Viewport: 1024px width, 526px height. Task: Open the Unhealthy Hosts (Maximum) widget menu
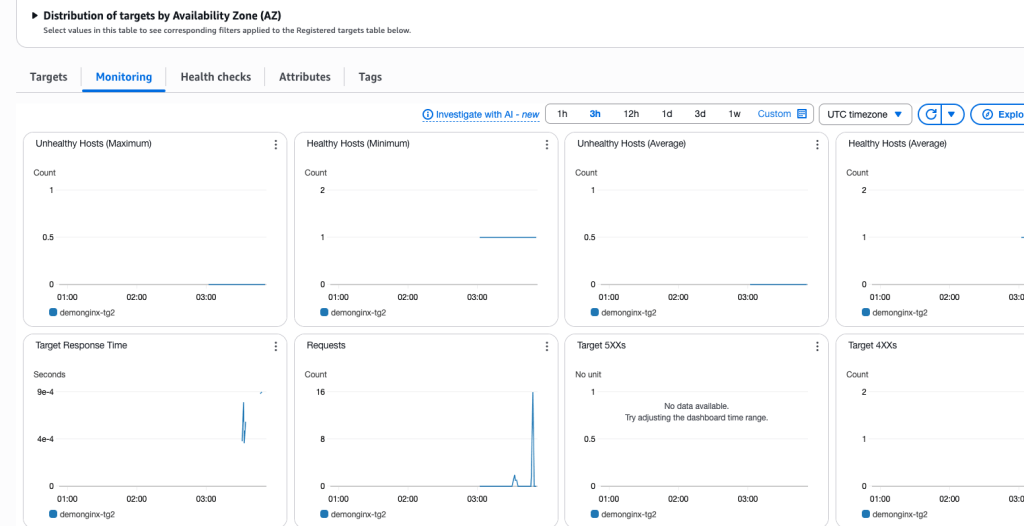click(276, 145)
